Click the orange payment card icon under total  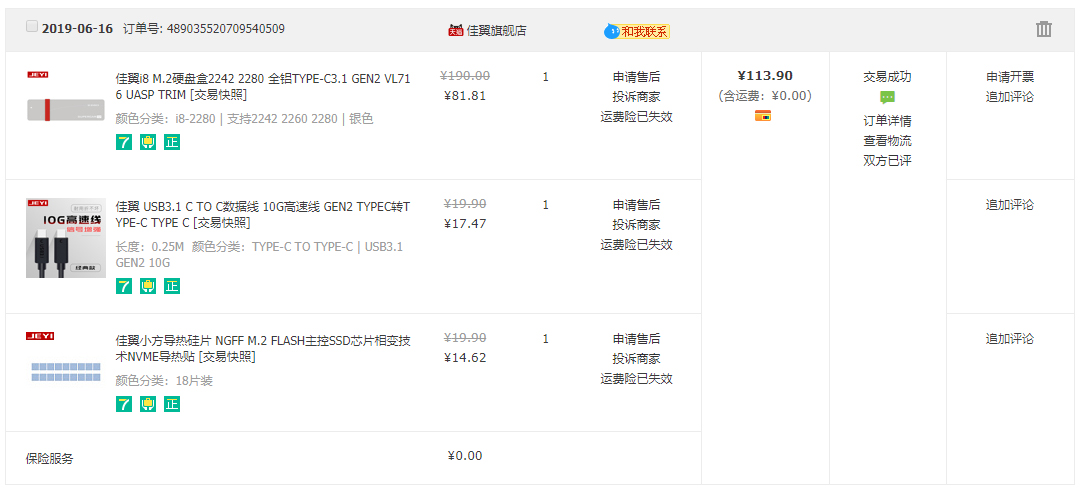point(763,116)
